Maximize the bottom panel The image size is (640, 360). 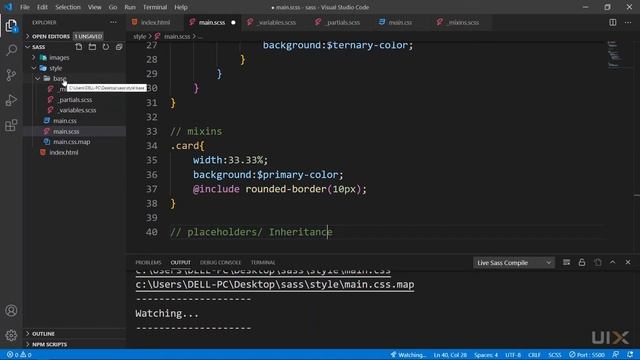613,262
